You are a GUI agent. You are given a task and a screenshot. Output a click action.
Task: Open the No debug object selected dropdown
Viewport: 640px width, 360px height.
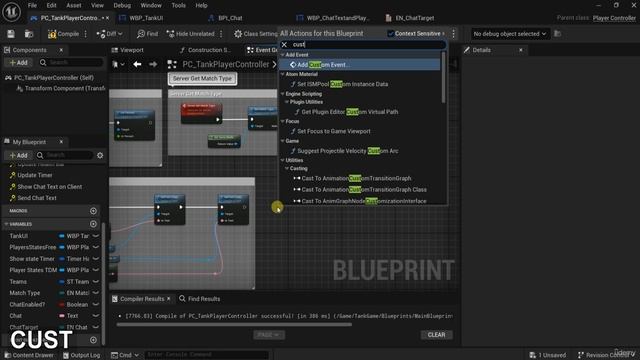tap(509, 34)
